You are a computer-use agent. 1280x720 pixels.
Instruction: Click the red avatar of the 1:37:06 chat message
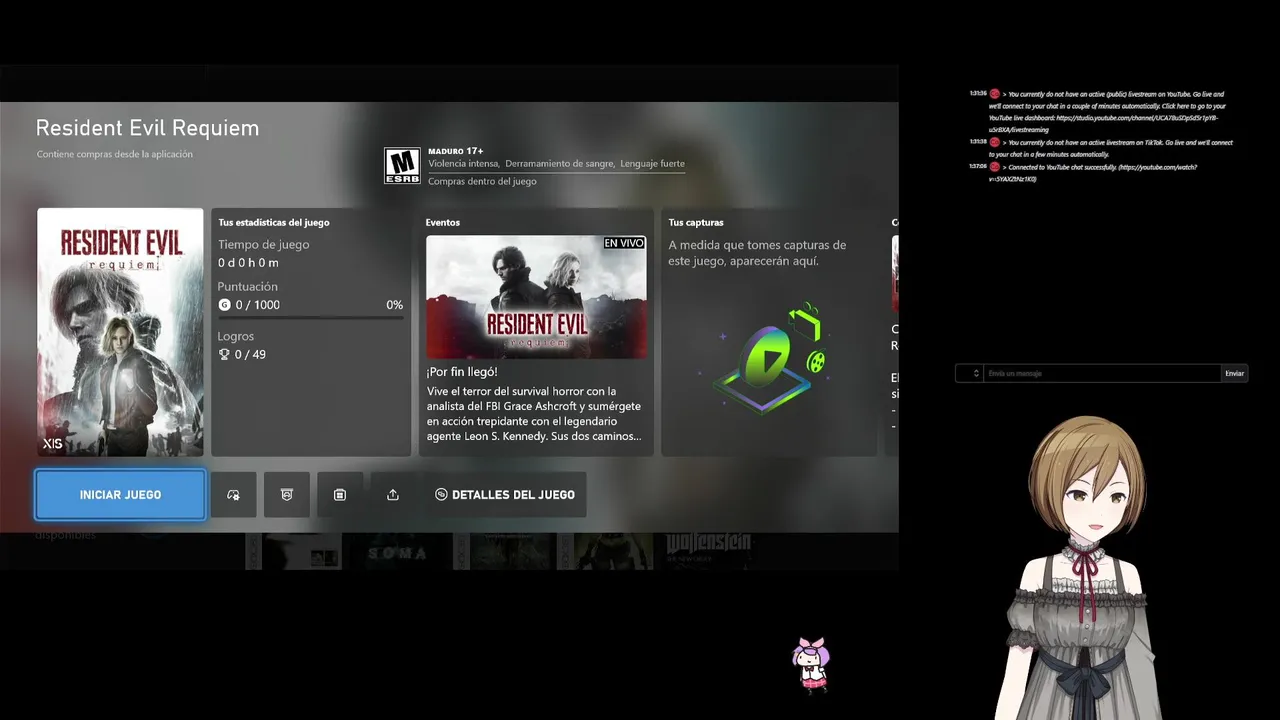pos(995,167)
